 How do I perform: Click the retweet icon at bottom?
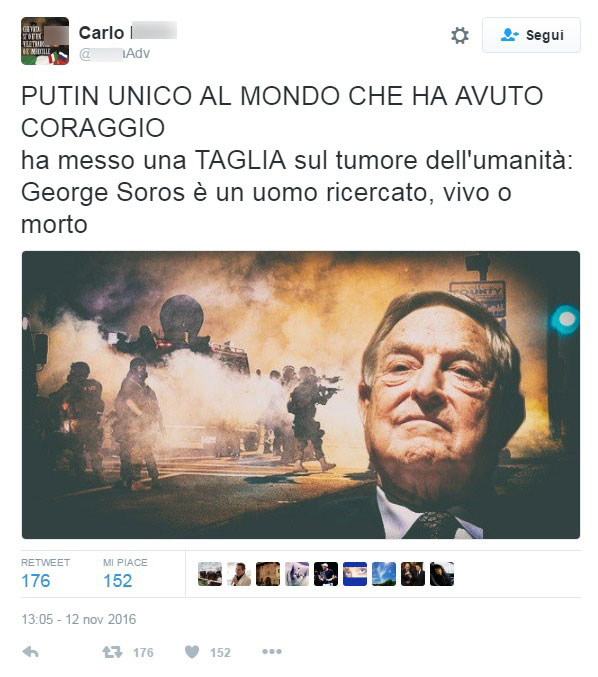112,652
